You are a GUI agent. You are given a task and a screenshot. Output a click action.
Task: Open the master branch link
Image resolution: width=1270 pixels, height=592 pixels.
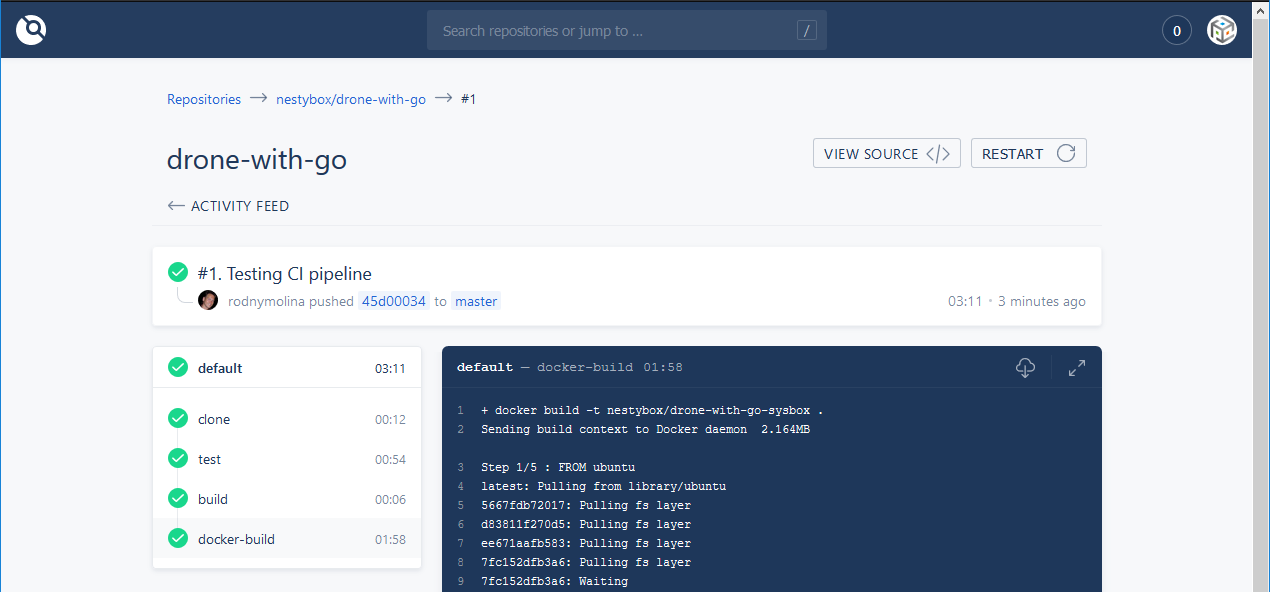(476, 301)
